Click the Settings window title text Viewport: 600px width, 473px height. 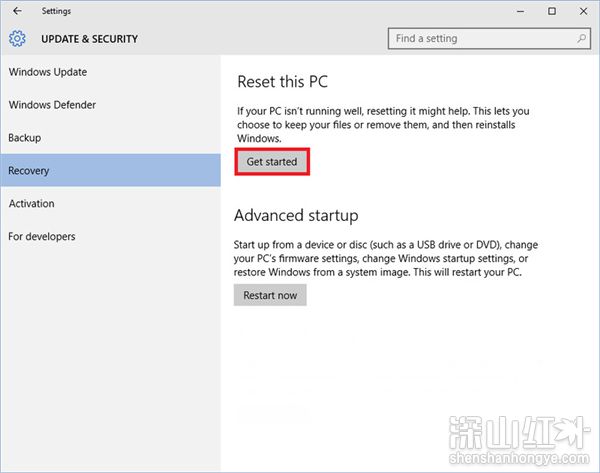pyautogui.click(x=56, y=11)
